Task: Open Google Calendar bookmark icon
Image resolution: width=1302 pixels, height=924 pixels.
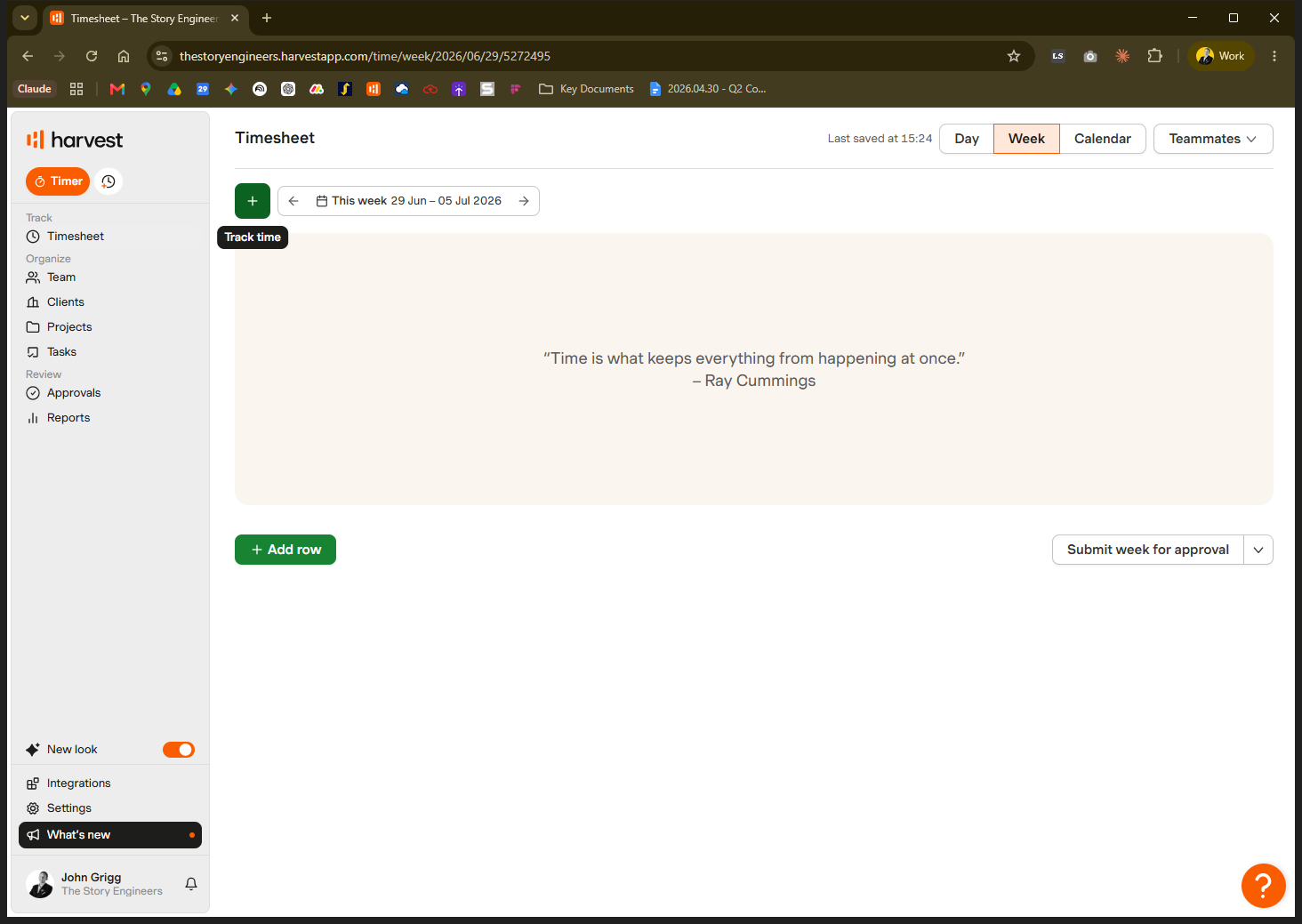Action: 203,89
